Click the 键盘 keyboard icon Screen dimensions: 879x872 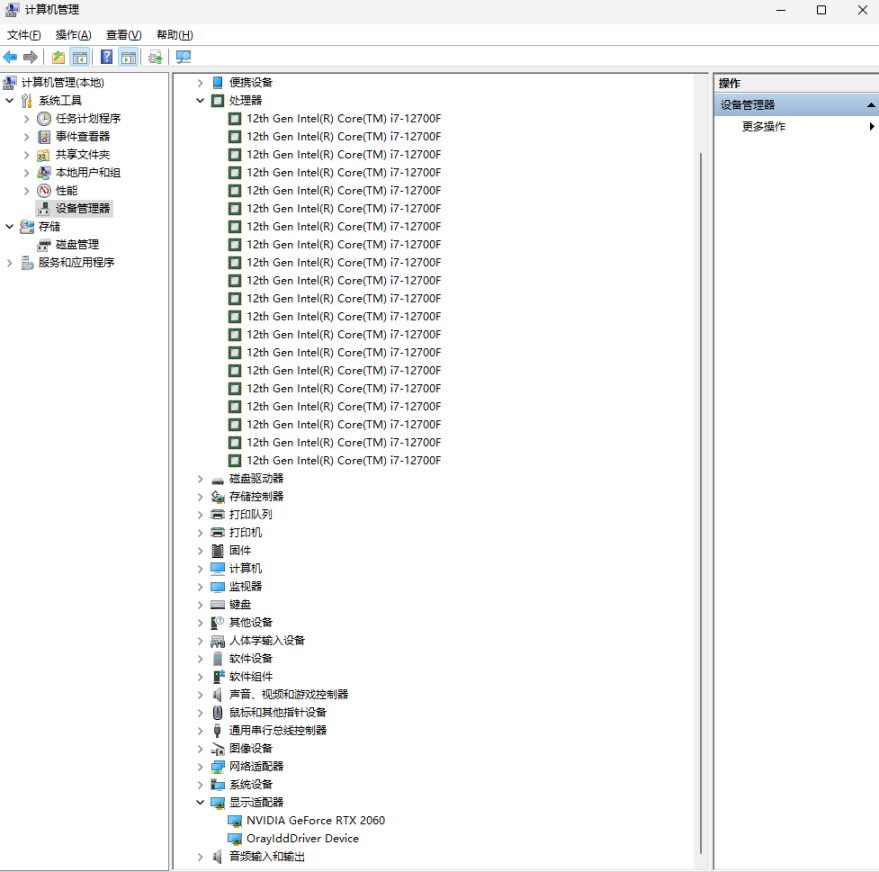pyautogui.click(x=218, y=604)
